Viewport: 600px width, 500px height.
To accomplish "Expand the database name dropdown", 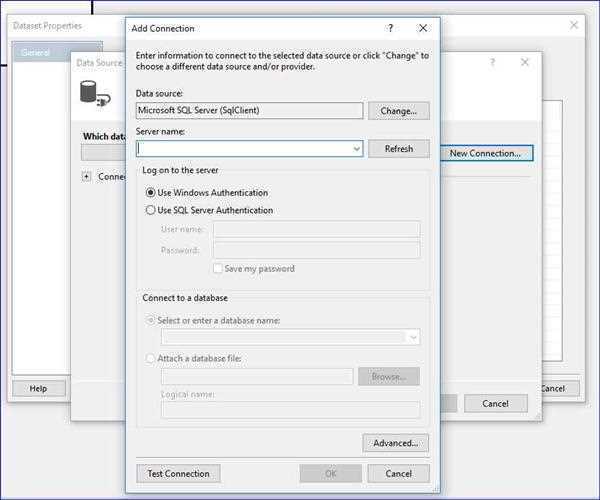I will [x=413, y=338].
